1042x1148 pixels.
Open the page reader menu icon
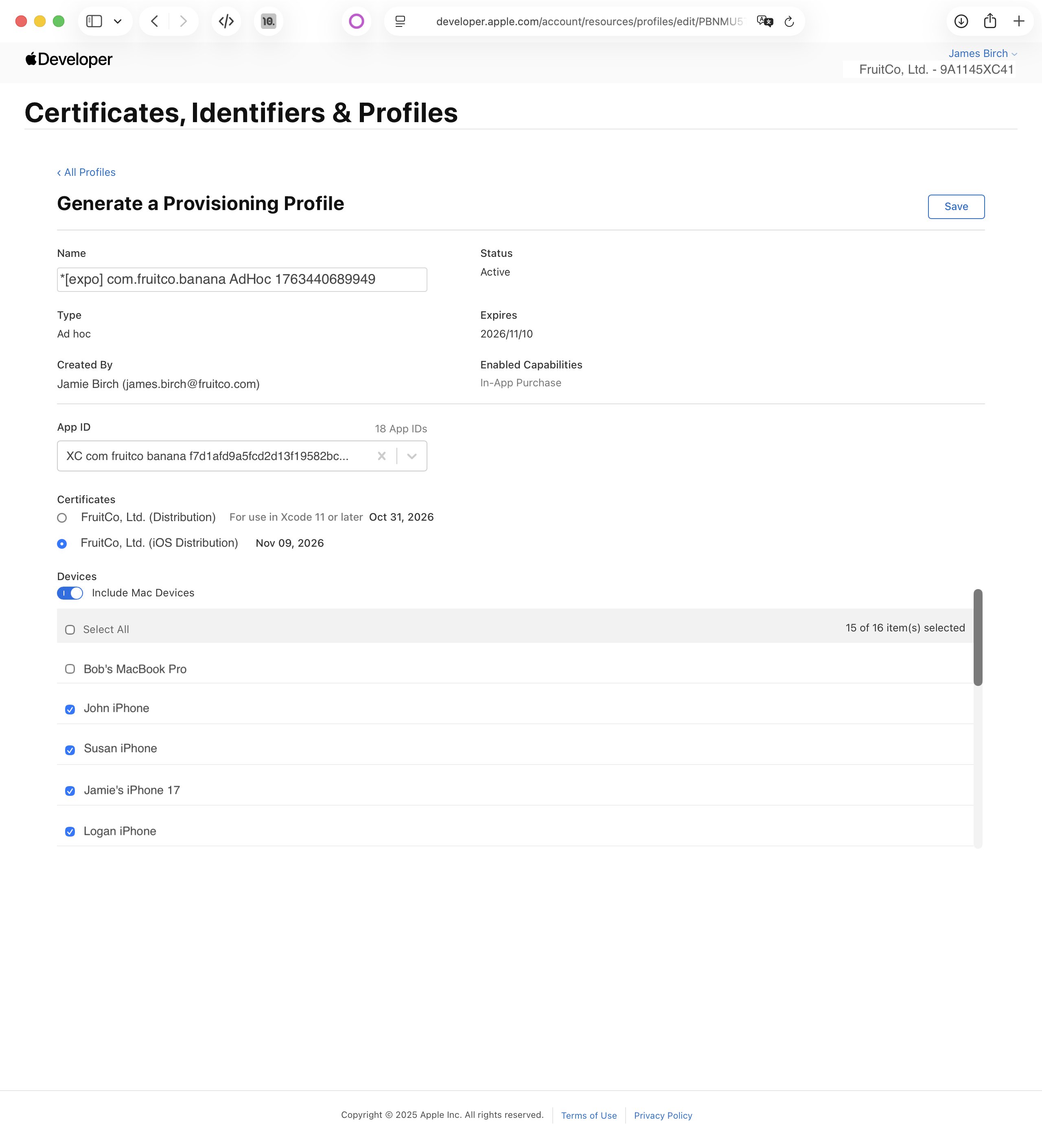[x=400, y=22]
